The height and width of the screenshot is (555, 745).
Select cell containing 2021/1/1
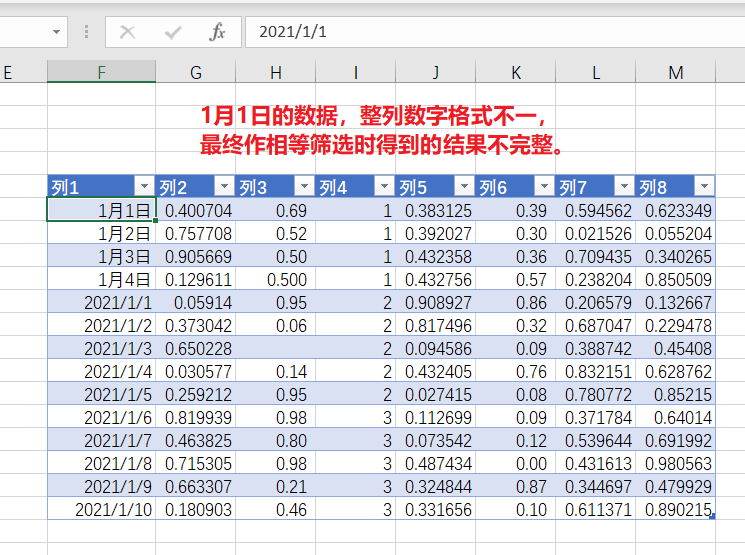(101, 302)
